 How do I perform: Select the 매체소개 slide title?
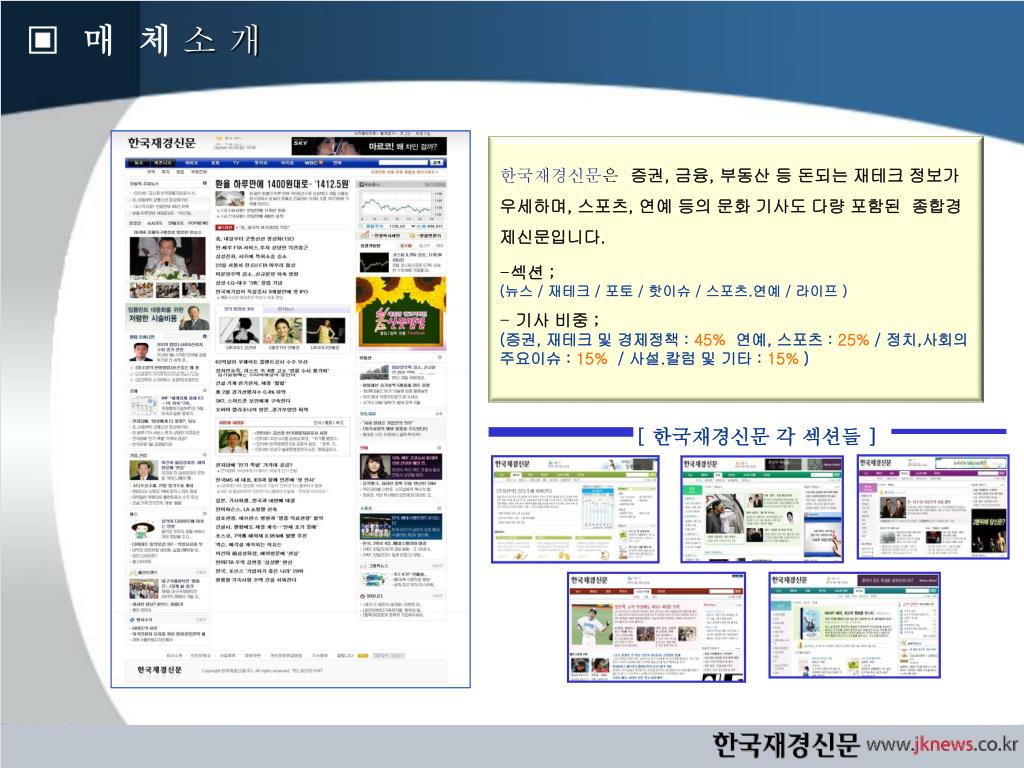tap(172, 40)
